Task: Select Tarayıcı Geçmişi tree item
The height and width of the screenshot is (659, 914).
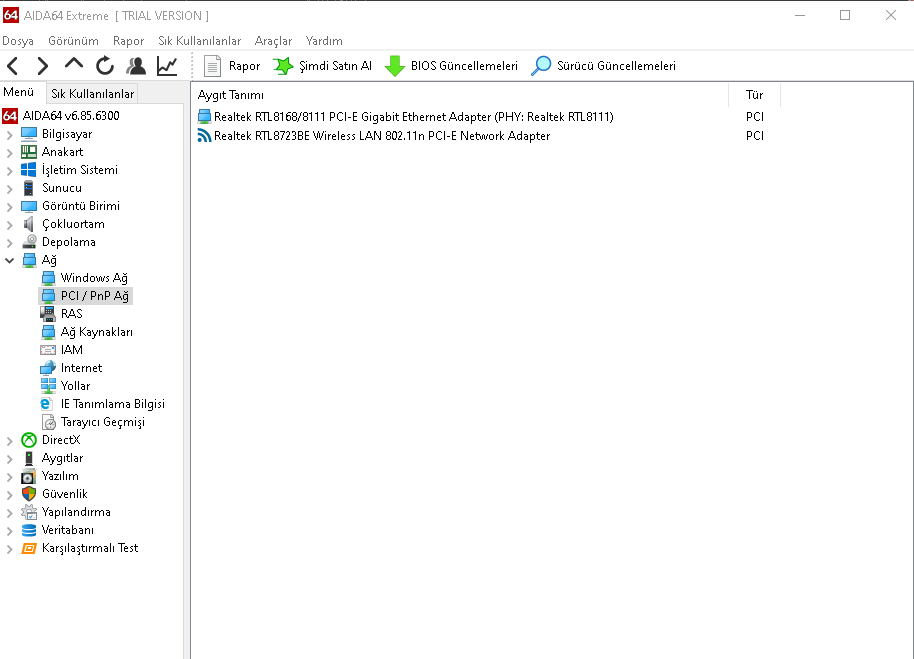Action: [x=103, y=422]
